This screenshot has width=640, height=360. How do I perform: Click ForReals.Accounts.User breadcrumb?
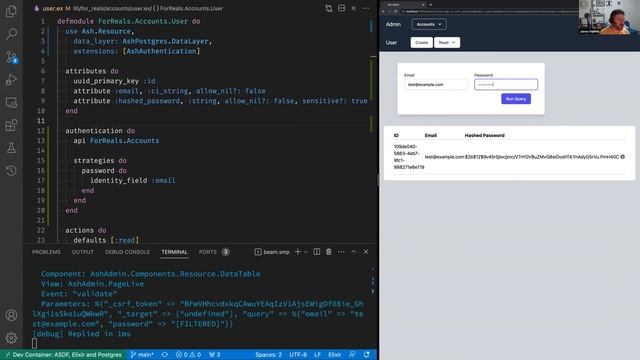[x=192, y=8]
